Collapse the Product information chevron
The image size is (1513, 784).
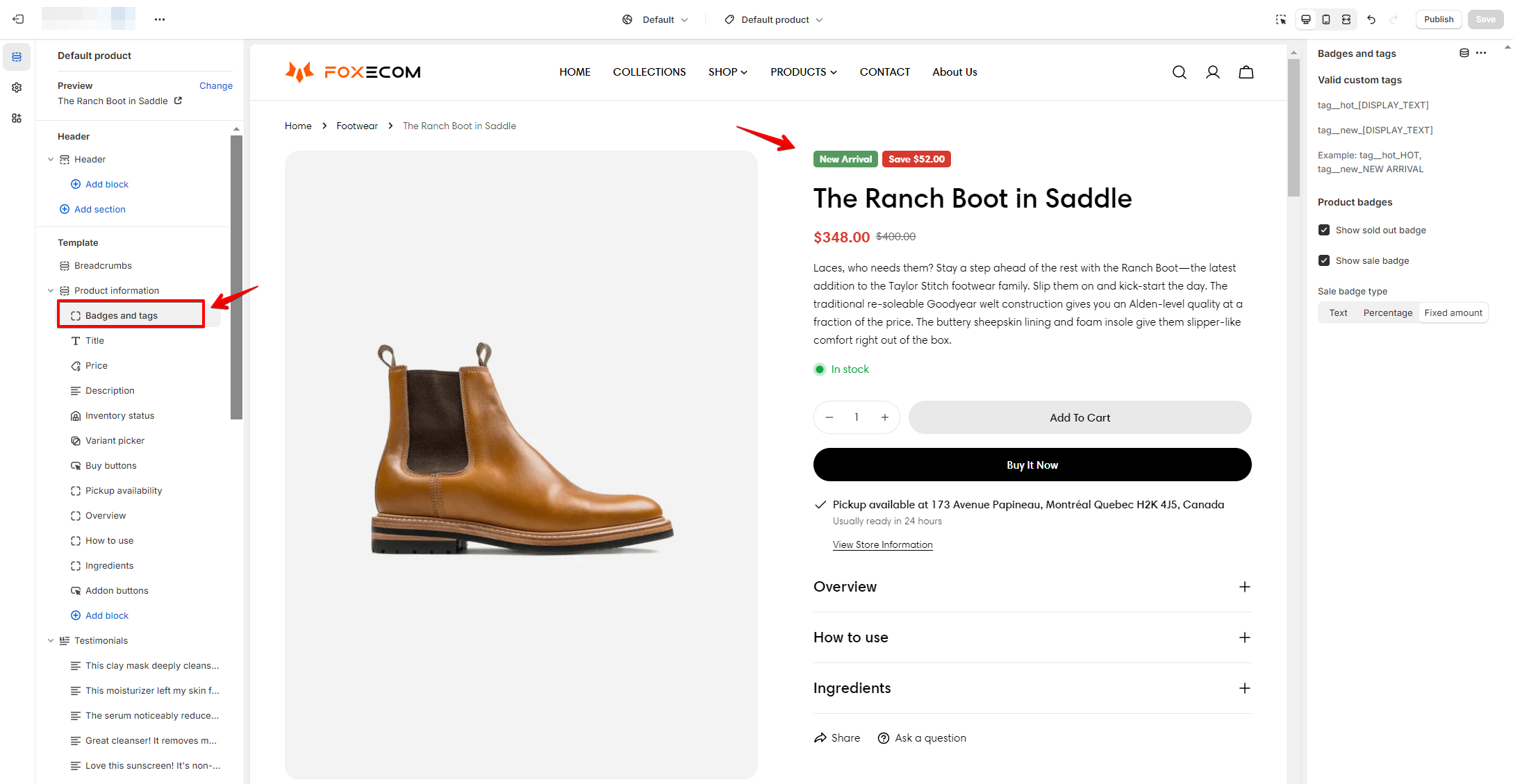click(x=51, y=290)
